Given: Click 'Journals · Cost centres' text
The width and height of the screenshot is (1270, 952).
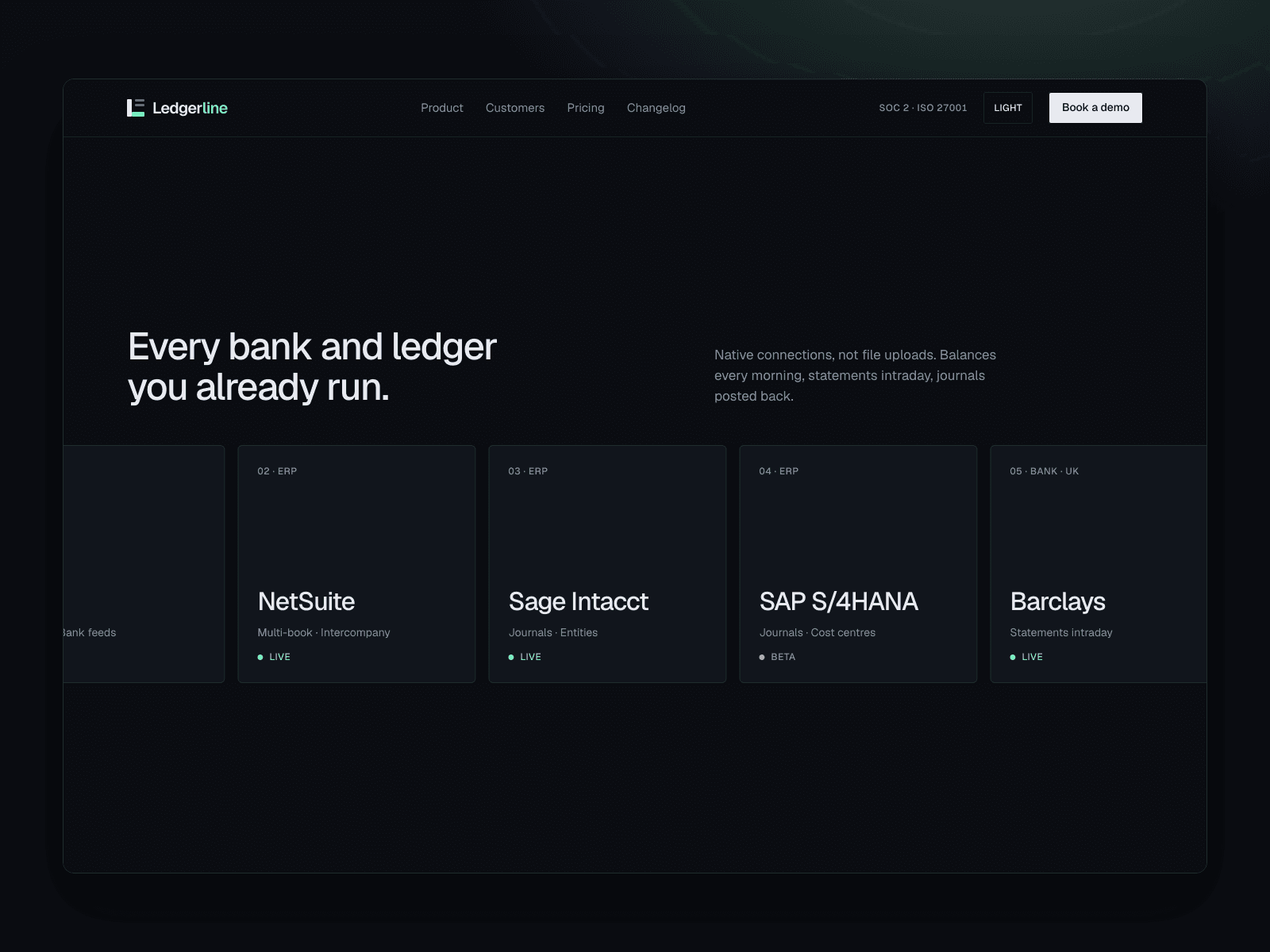Looking at the screenshot, I should click(x=818, y=632).
